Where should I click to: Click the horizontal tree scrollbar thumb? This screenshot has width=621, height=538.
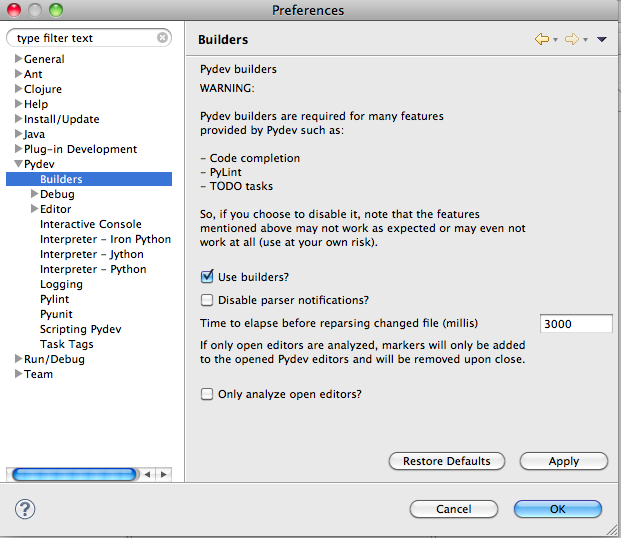click(x=74, y=474)
